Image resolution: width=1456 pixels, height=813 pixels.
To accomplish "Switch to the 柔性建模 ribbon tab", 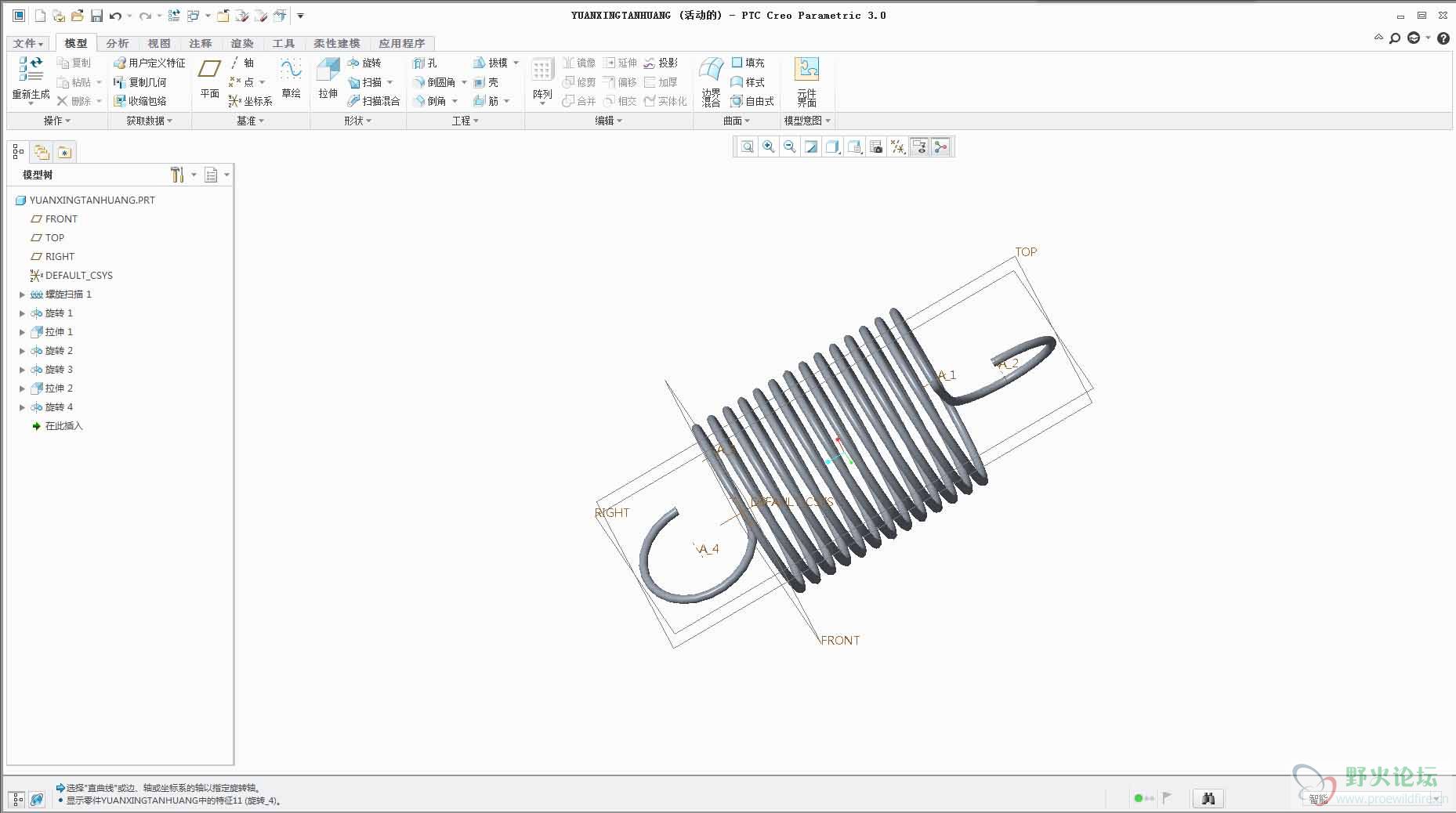I will (337, 43).
